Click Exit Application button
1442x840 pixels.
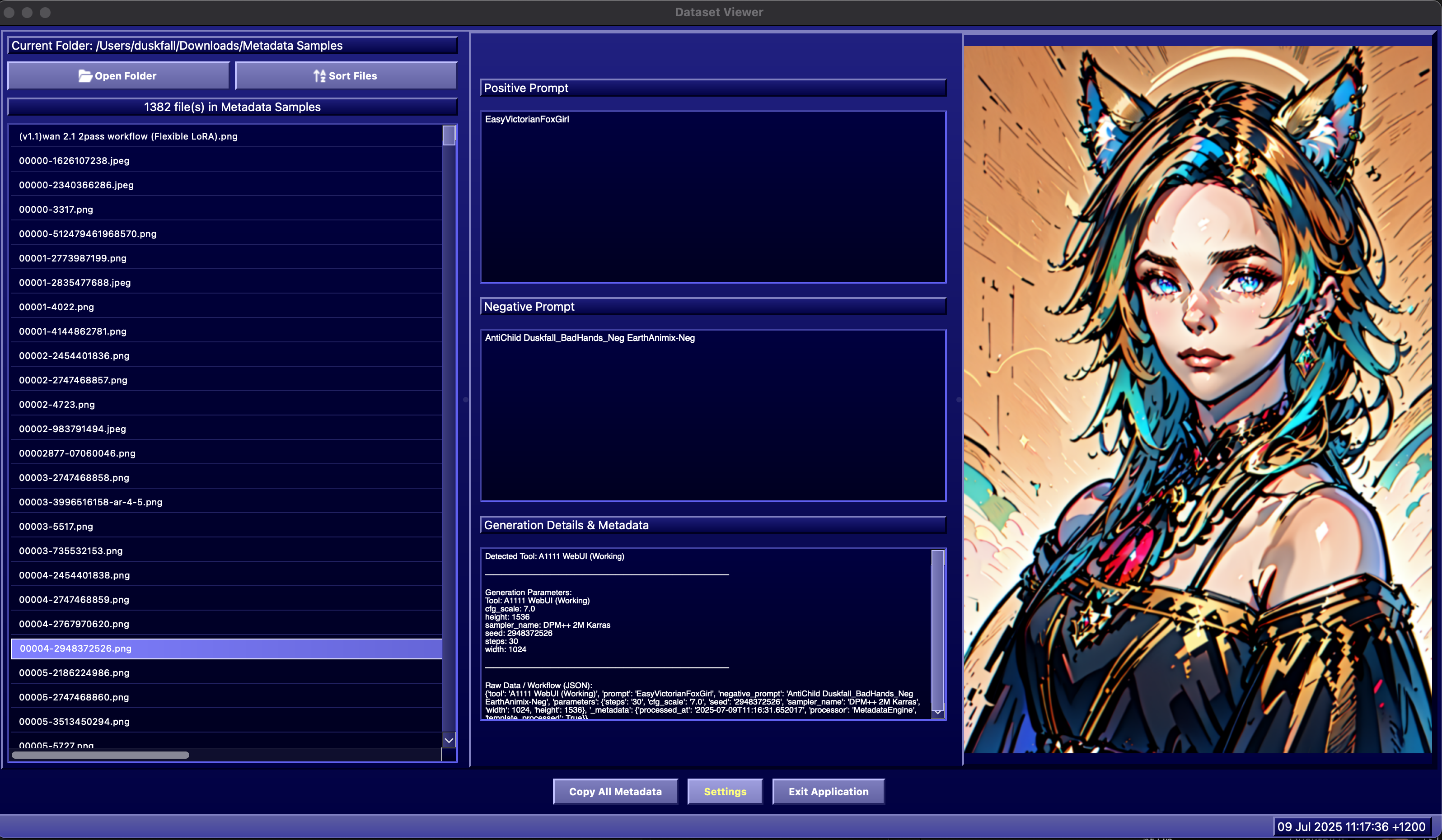(828, 791)
